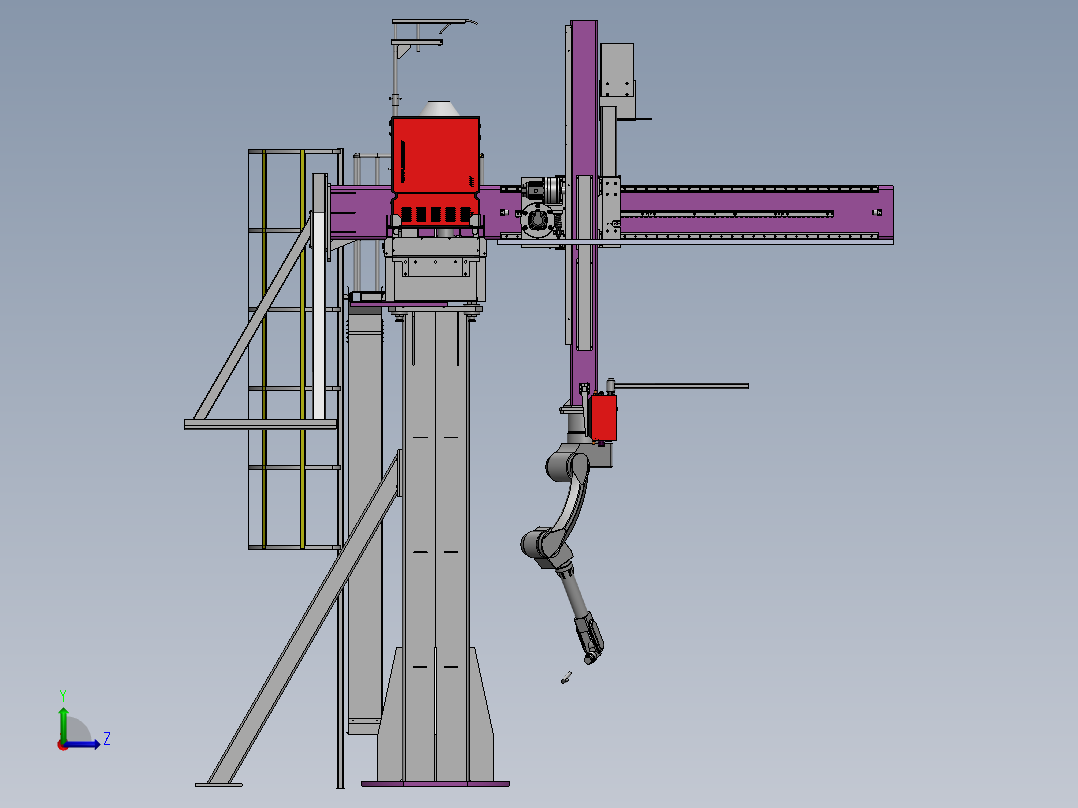The image size is (1078, 808).
Task: Select the thin horizontal rod beside the robot
Action: pos(681,386)
